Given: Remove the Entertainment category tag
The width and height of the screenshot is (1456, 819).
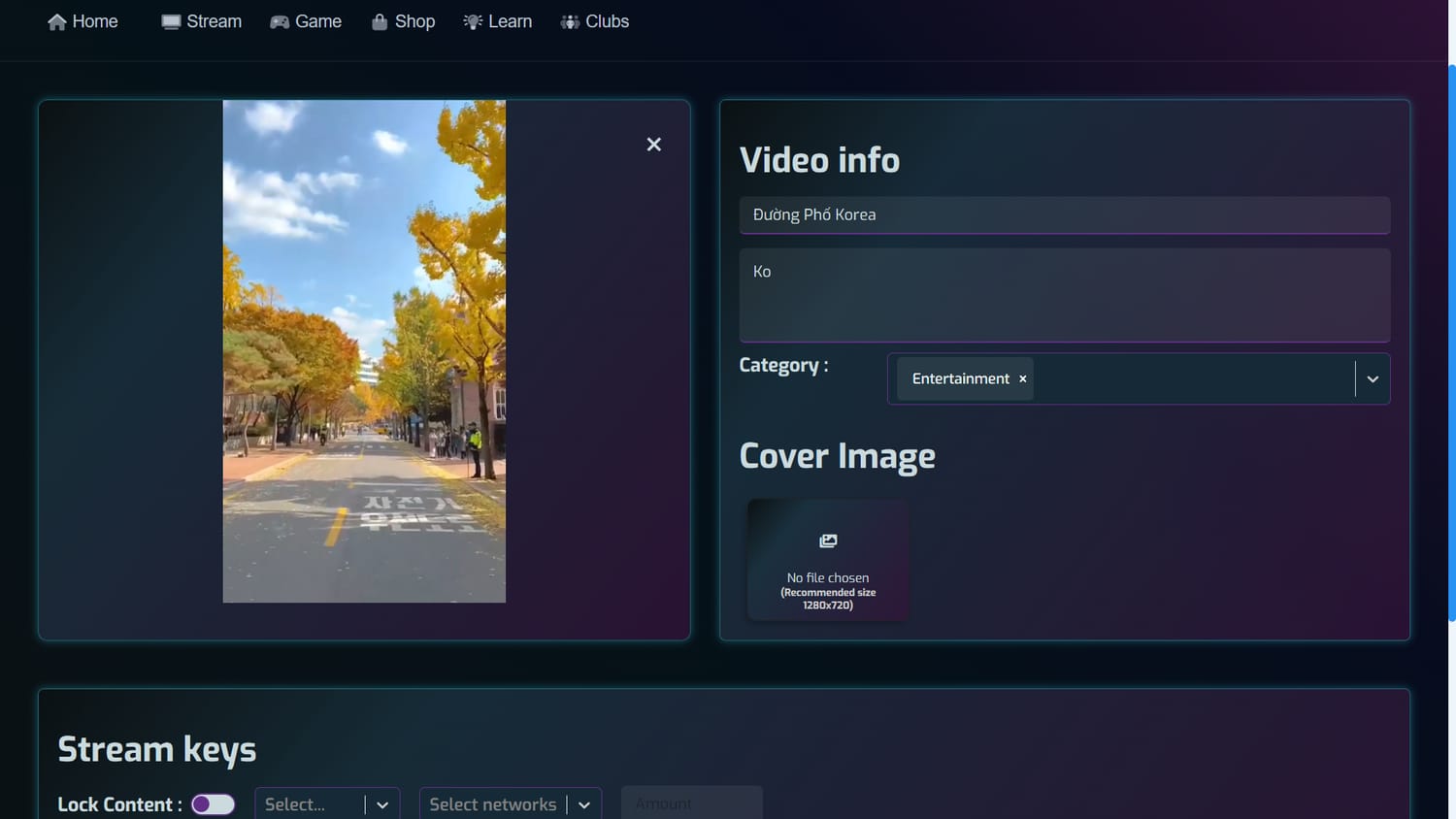Looking at the screenshot, I should coord(1022,378).
